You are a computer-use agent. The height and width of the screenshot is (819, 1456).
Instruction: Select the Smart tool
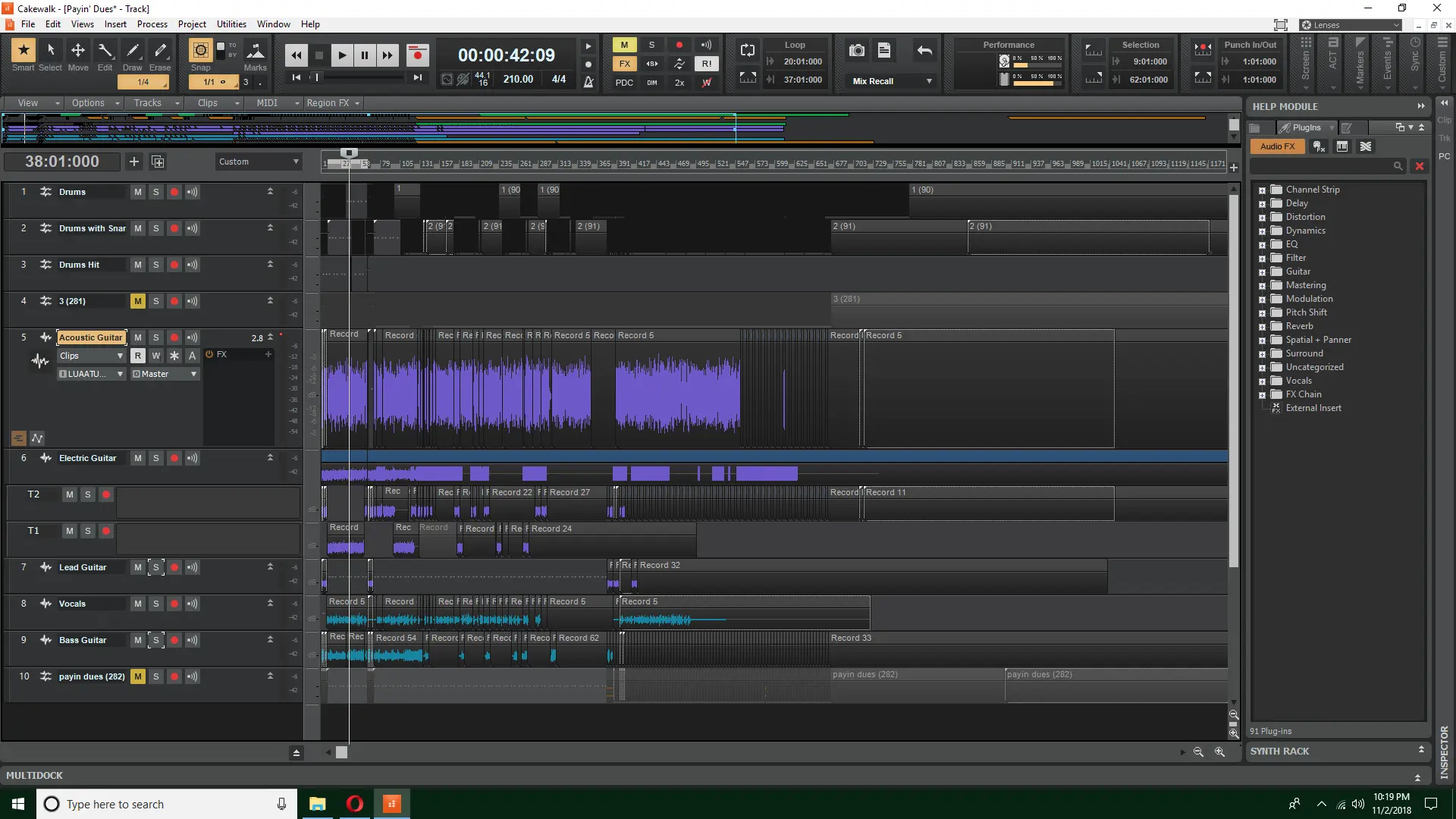click(24, 52)
